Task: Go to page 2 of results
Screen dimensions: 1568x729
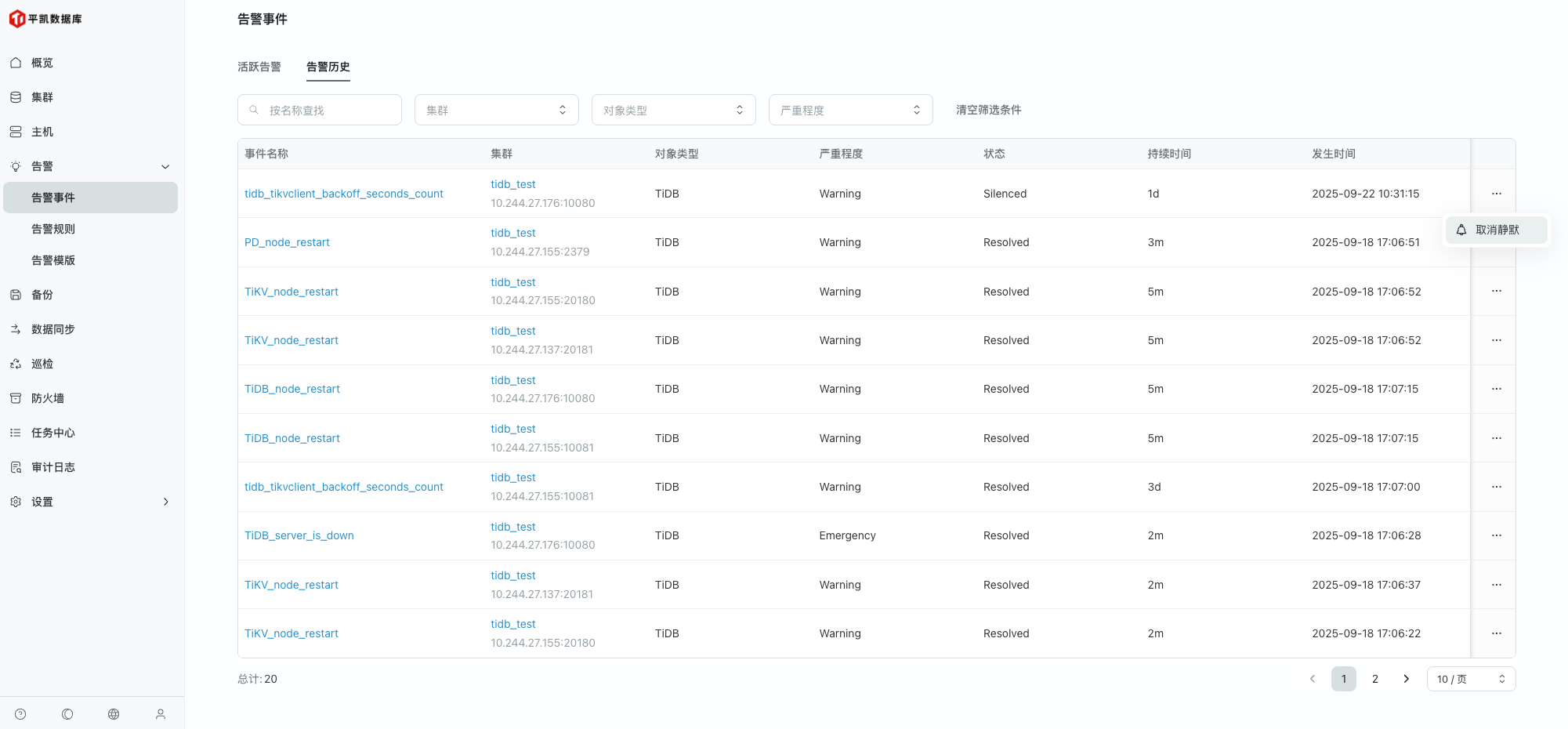Action: pyautogui.click(x=1374, y=679)
